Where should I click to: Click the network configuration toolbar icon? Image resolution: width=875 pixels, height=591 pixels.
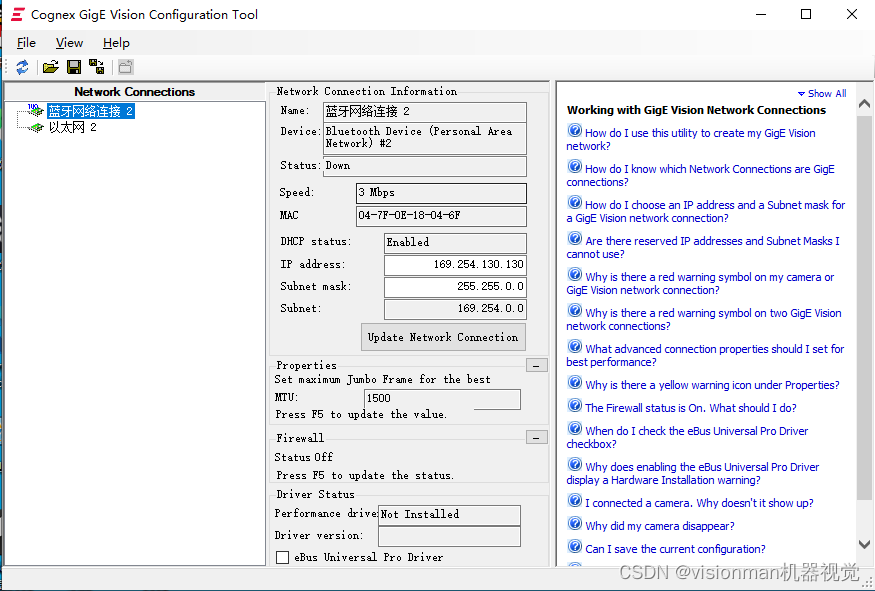[x=97, y=67]
